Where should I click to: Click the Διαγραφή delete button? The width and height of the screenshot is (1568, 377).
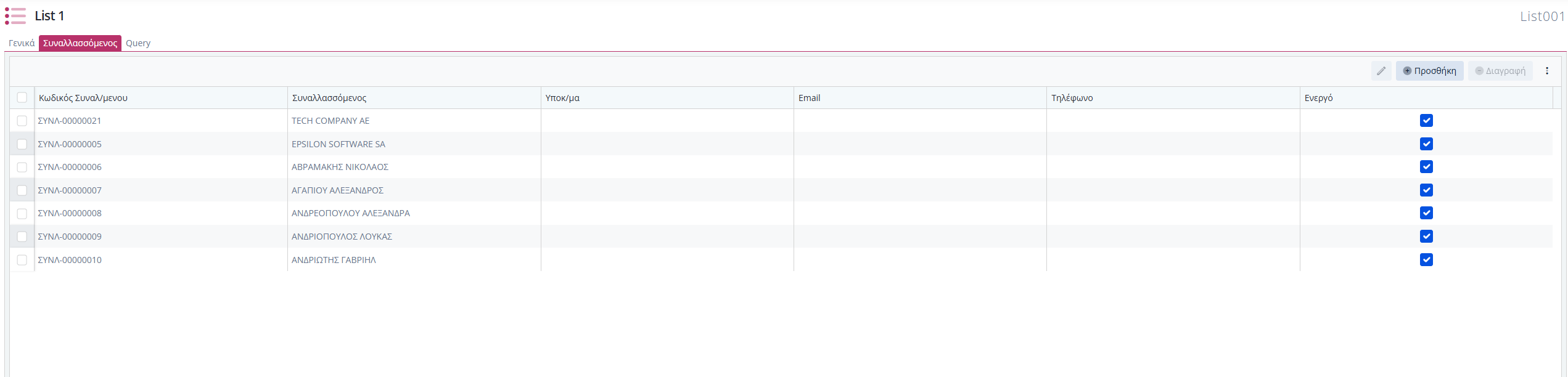1500,71
